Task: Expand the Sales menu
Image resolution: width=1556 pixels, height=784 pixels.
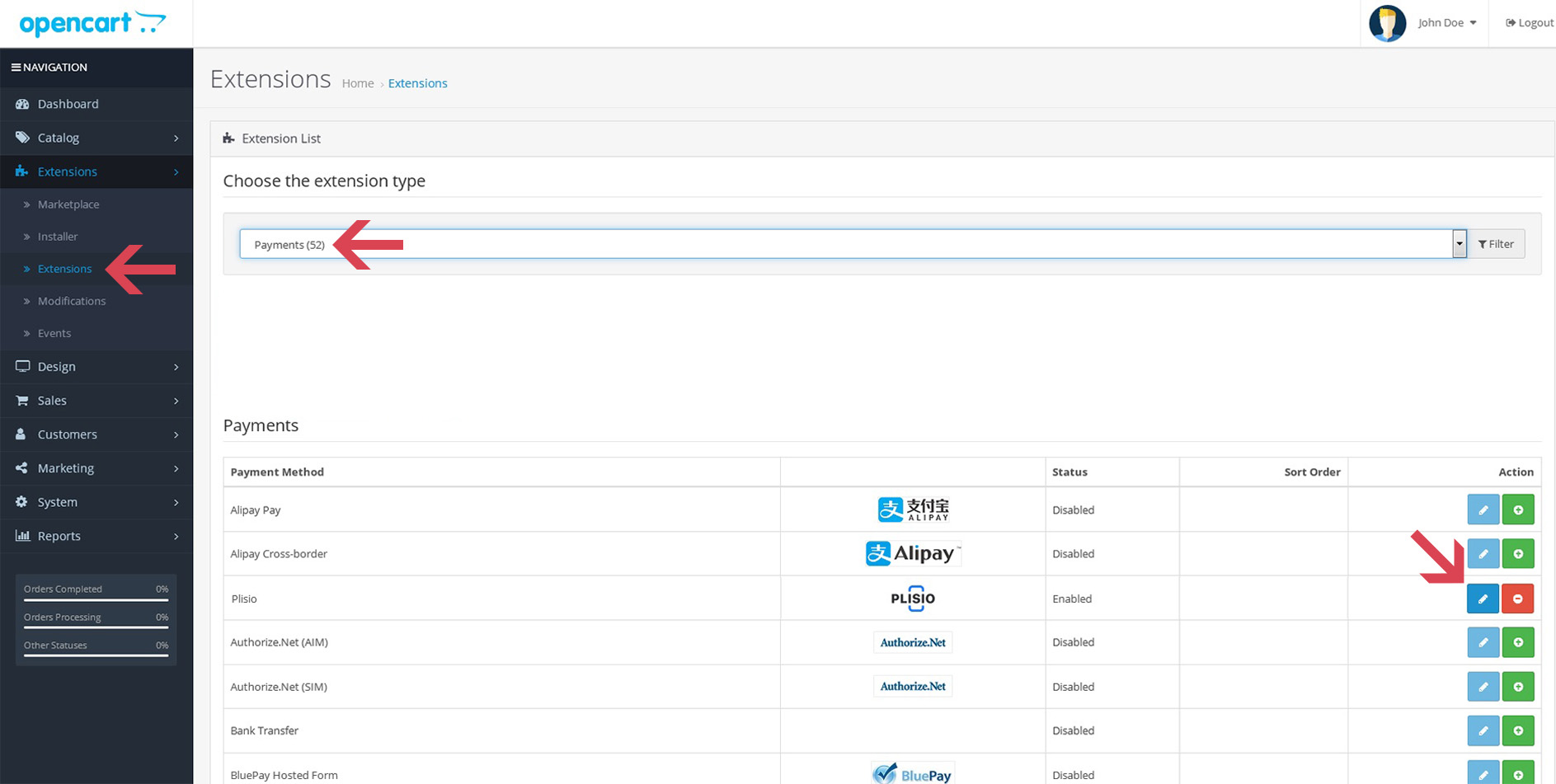Action: point(96,400)
